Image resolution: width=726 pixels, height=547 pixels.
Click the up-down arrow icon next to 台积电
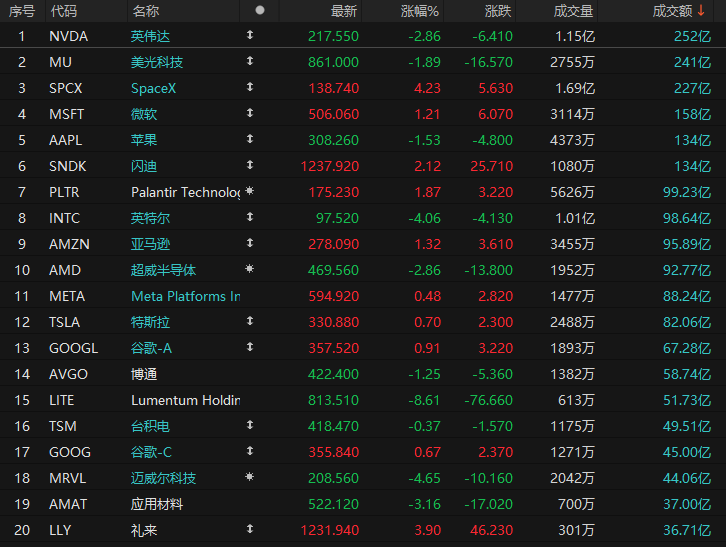(250, 425)
